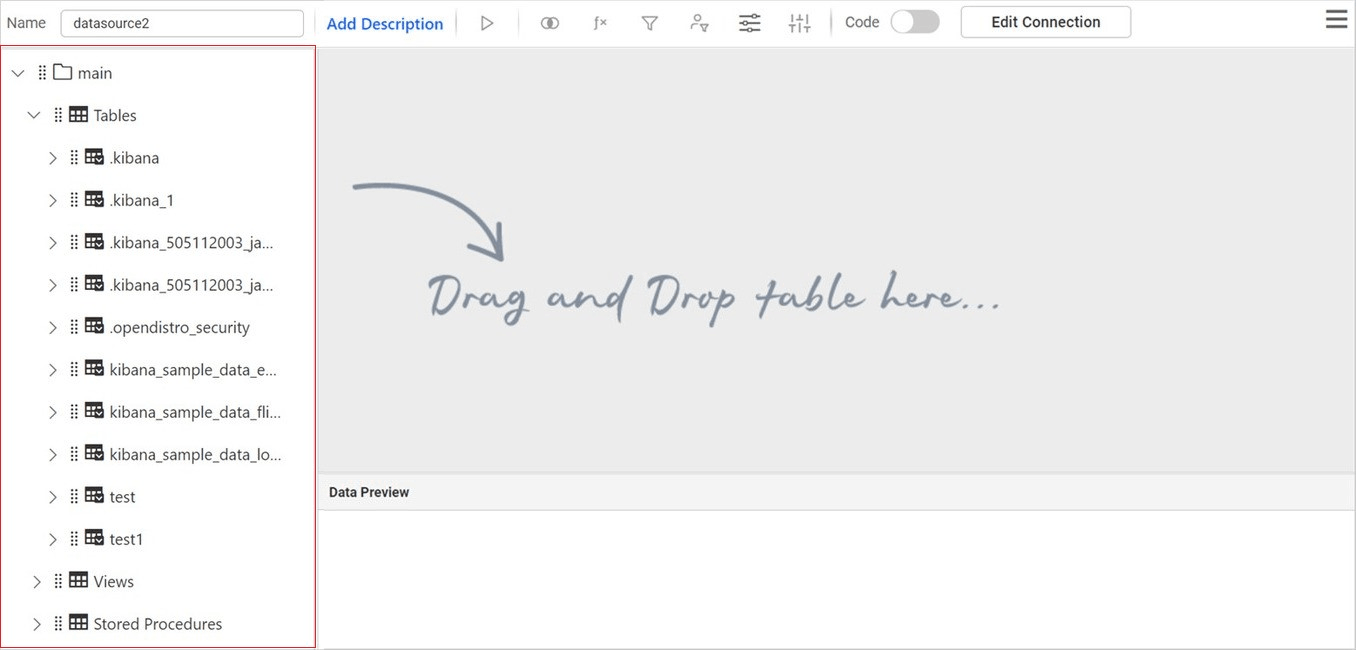
Task: Click the drag handle beside Views
Action: 58,581
